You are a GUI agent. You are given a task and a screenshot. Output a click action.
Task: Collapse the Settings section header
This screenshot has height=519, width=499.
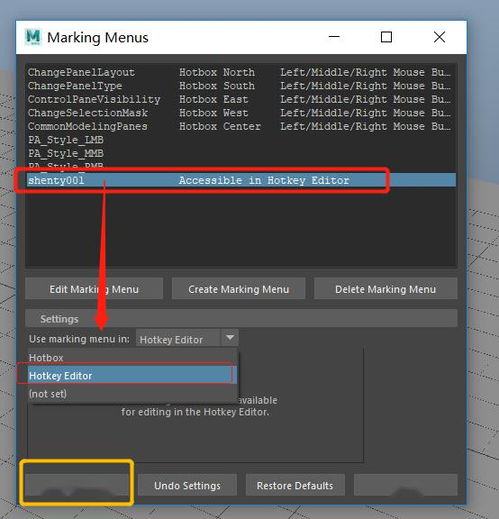tap(241, 319)
